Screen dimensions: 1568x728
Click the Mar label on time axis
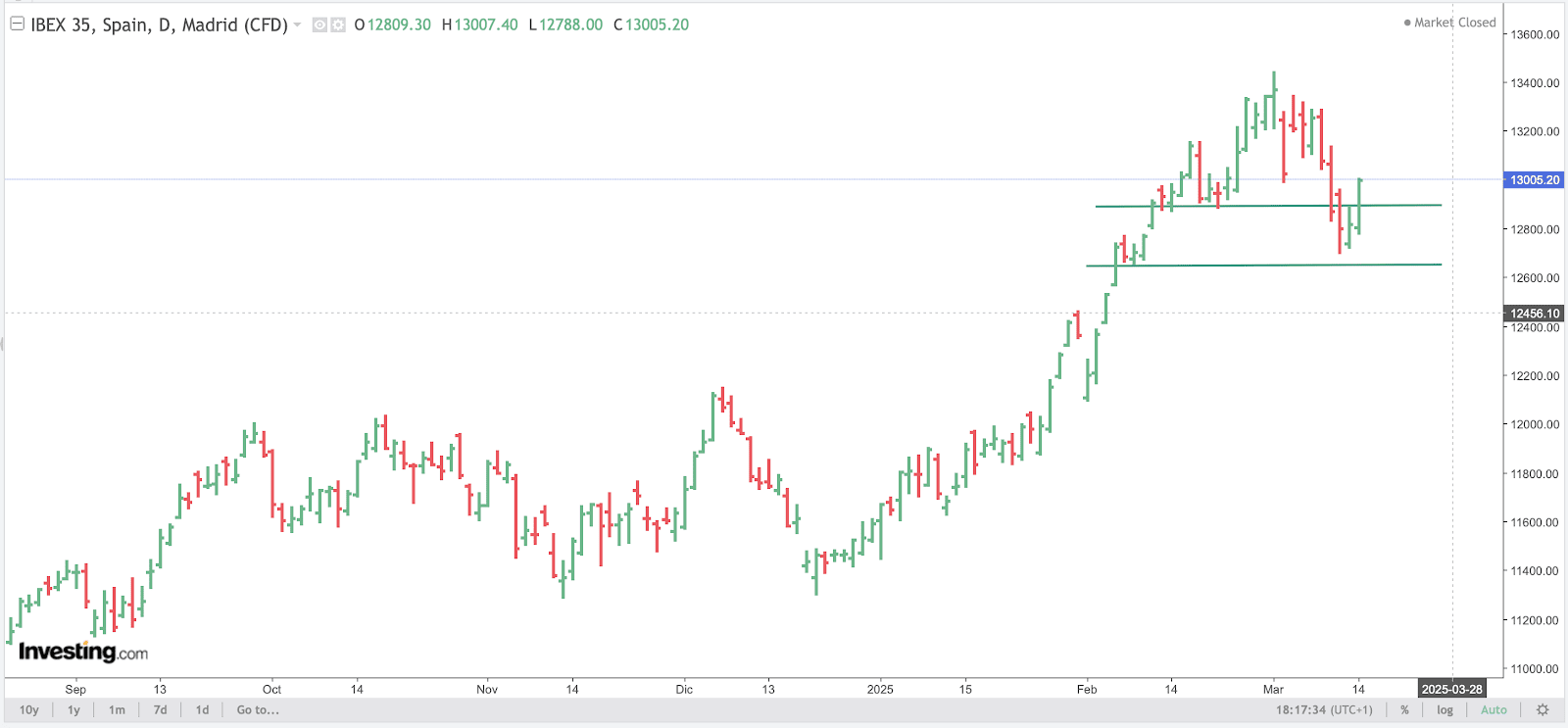(1273, 690)
